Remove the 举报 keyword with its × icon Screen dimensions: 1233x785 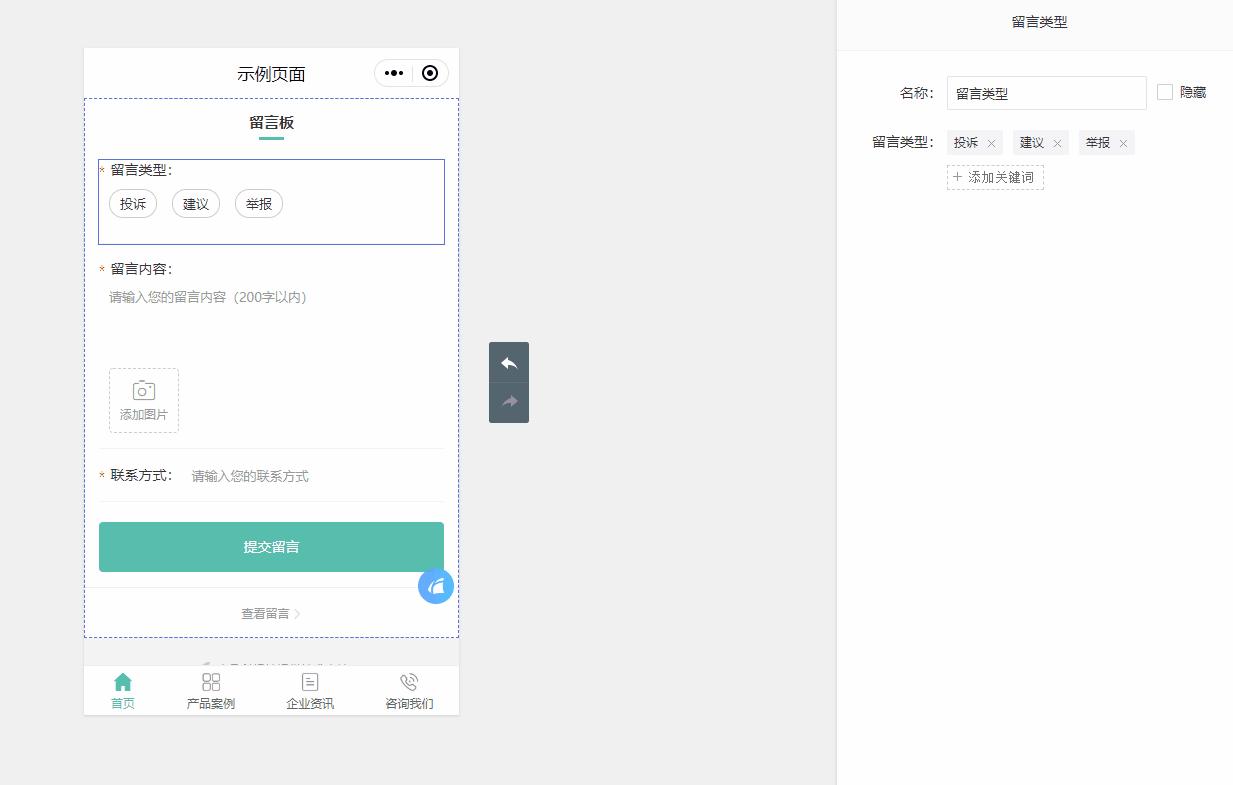click(x=1123, y=142)
